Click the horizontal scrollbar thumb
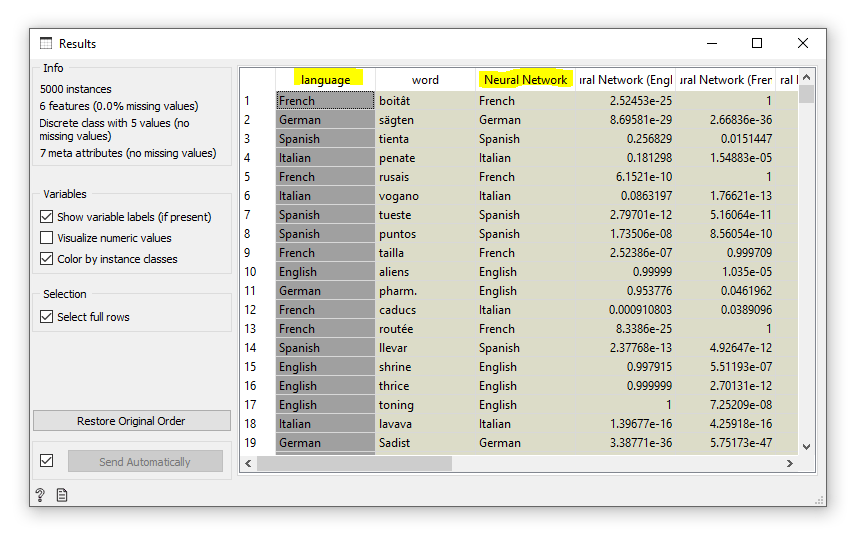The width and height of the screenshot is (862, 544). point(355,464)
